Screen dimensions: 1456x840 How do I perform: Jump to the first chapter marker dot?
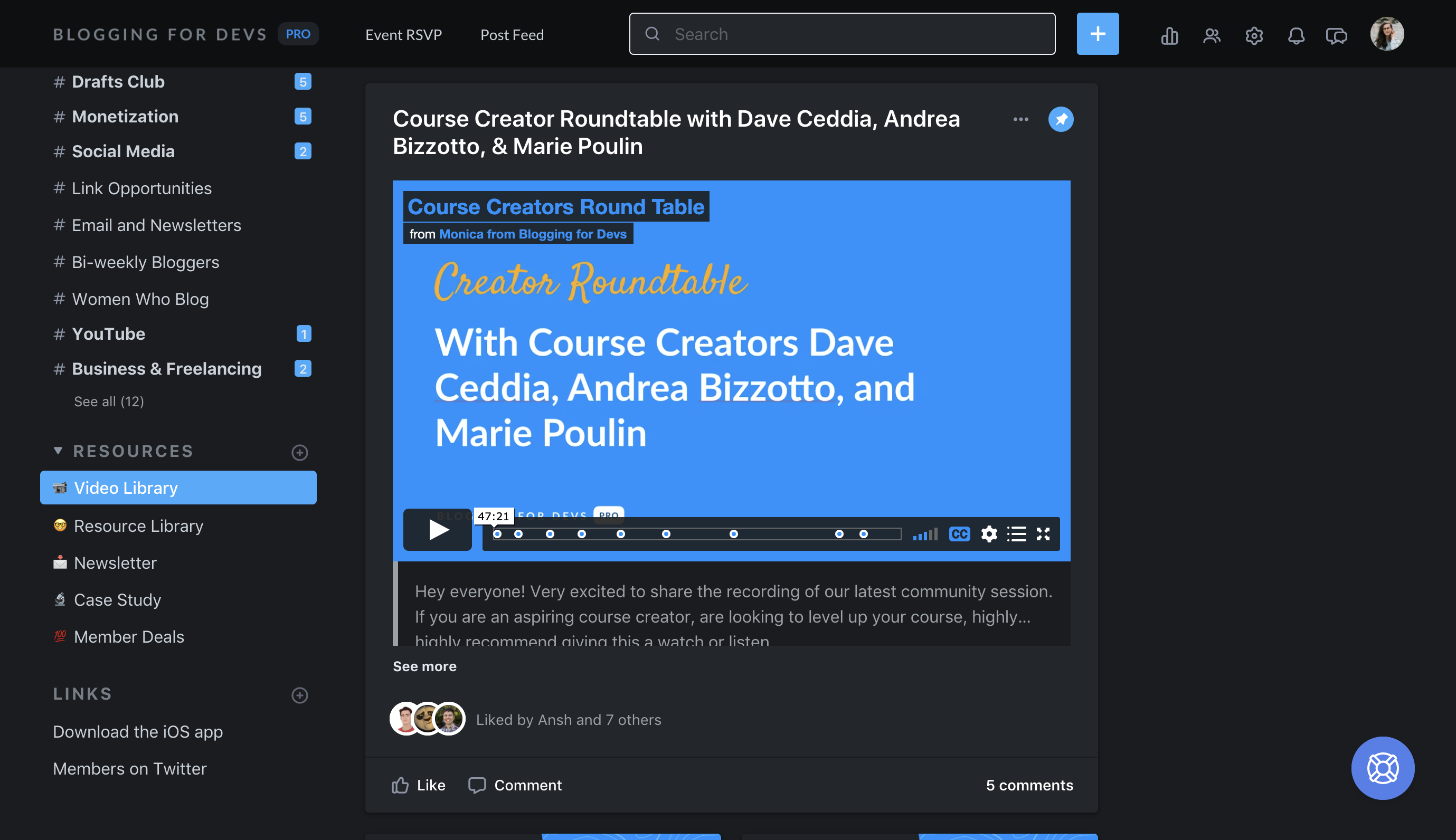pyautogui.click(x=497, y=534)
